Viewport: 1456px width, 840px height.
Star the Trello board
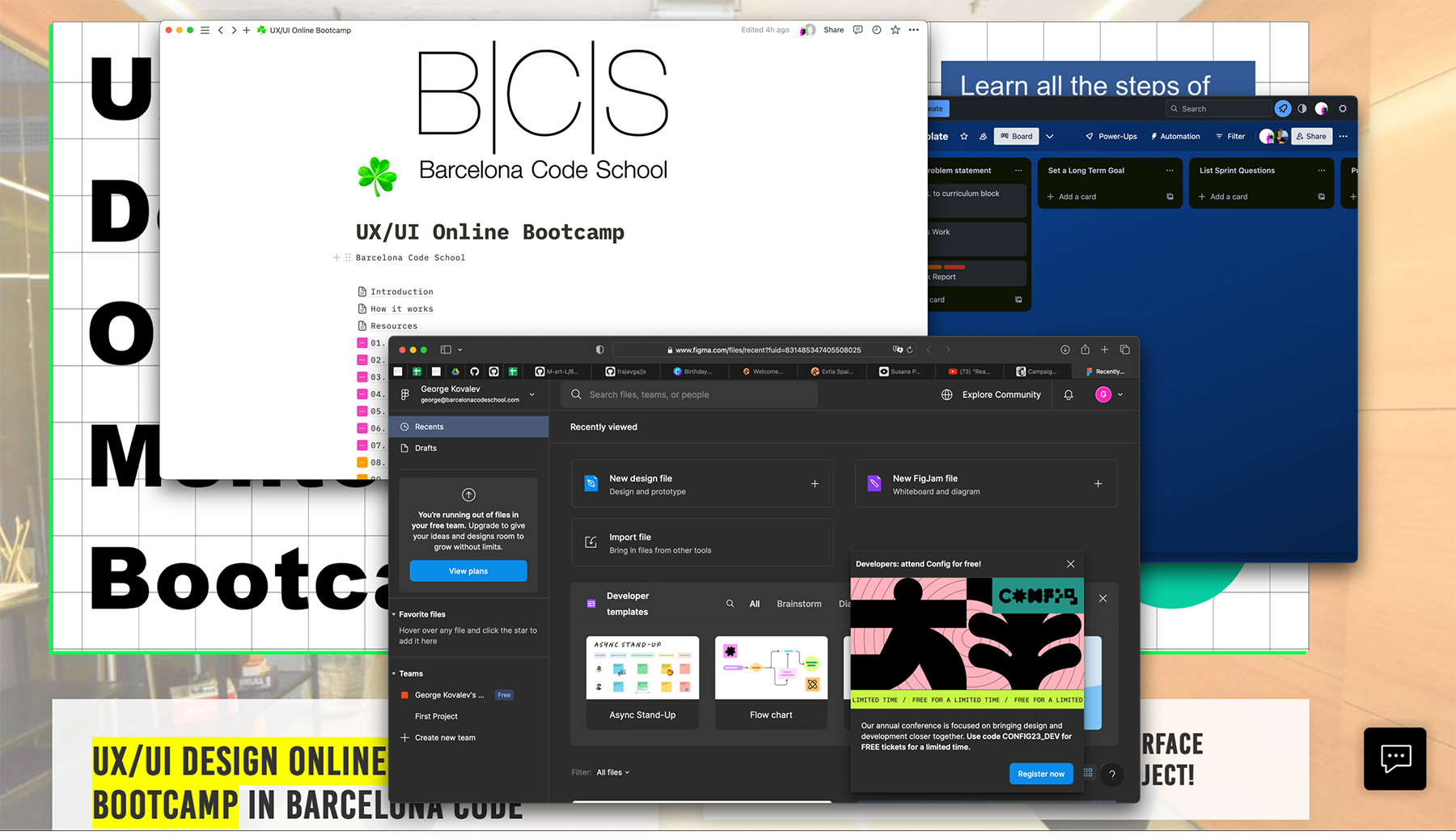tap(964, 136)
